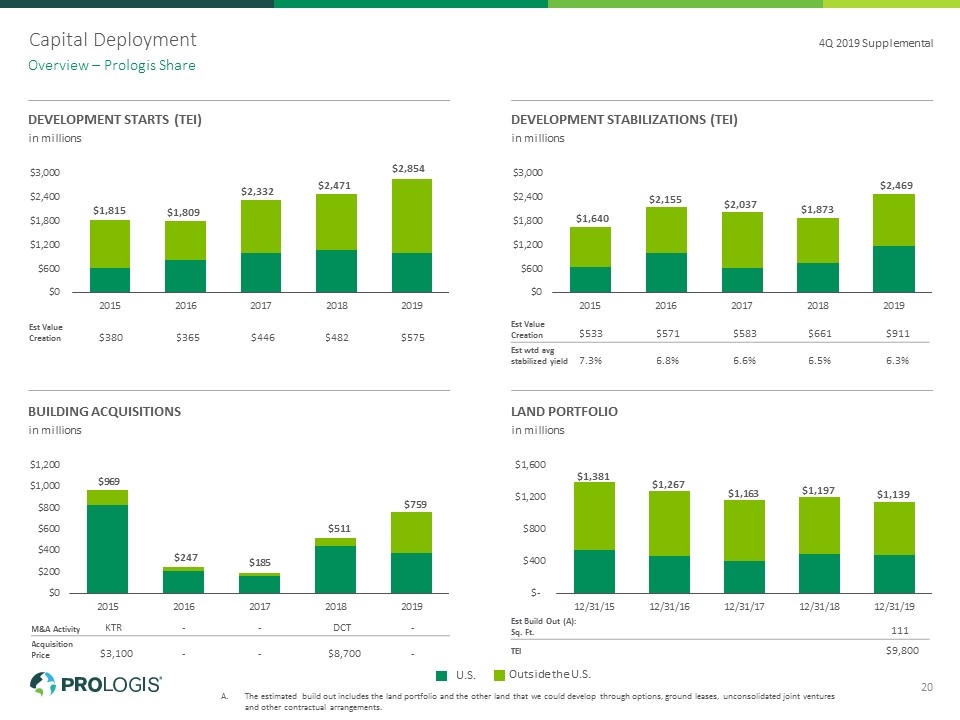Click the 6.3% stabilized yield value
The image size is (960, 720).
[898, 361]
